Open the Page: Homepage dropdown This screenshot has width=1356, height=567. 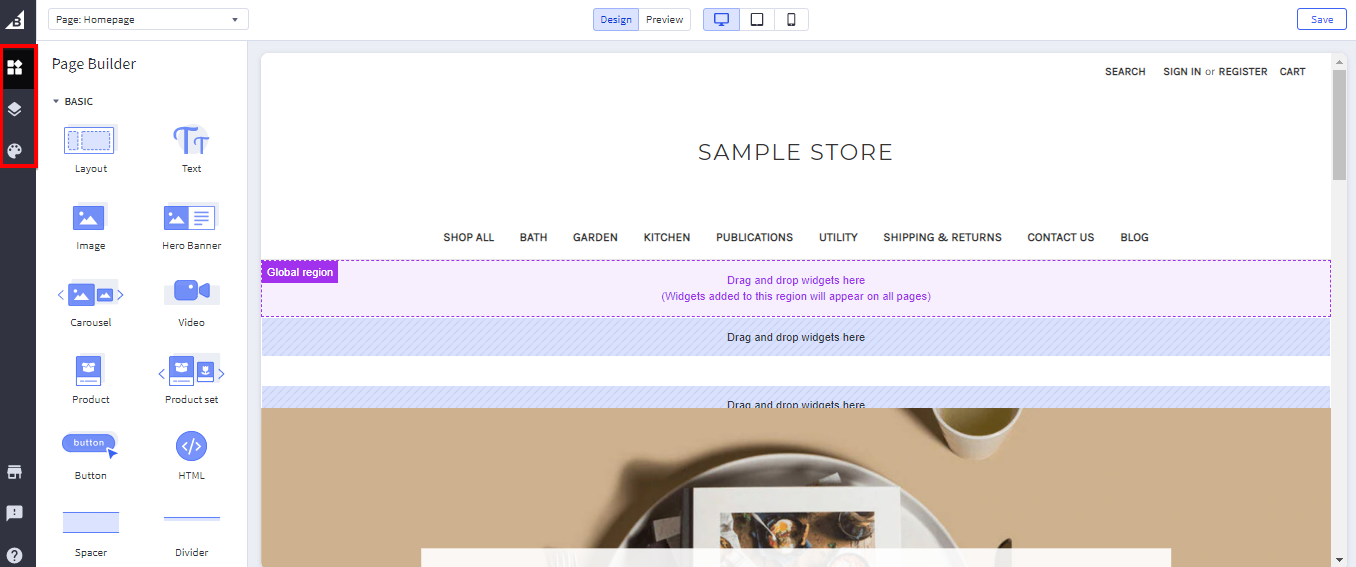pos(148,19)
